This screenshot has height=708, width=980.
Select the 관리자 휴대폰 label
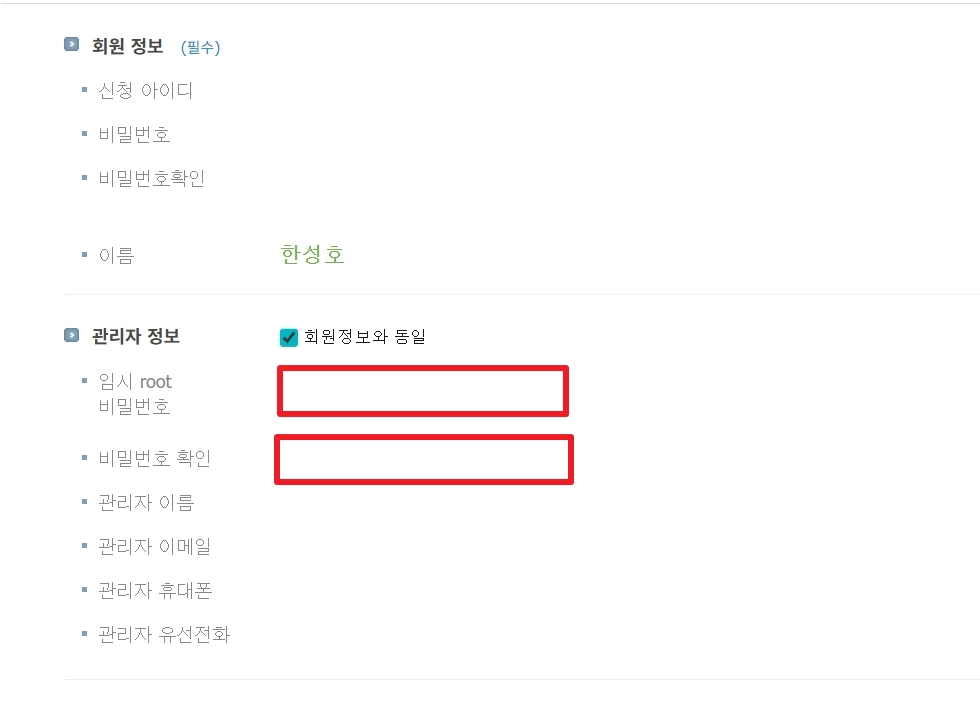pyautogui.click(x=155, y=591)
